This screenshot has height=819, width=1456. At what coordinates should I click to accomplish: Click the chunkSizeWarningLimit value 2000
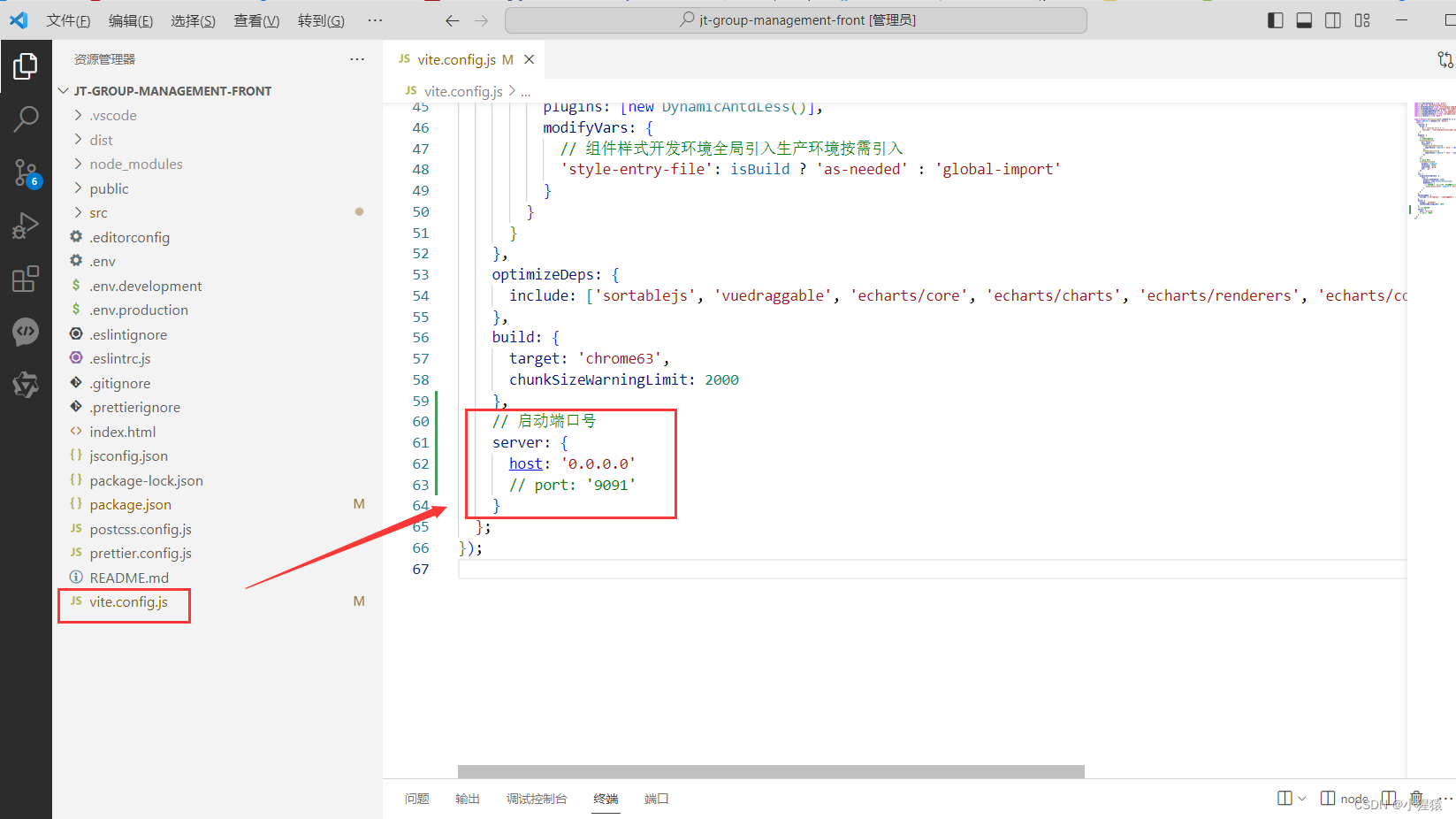(x=721, y=379)
